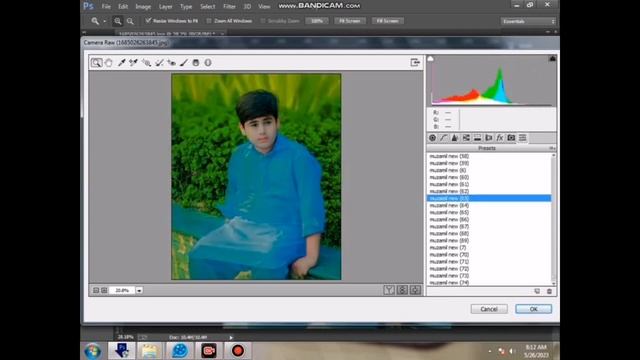The width and height of the screenshot is (640, 360).
Task: Click the Y-shaped icon below the preview
Action: (x=389, y=290)
